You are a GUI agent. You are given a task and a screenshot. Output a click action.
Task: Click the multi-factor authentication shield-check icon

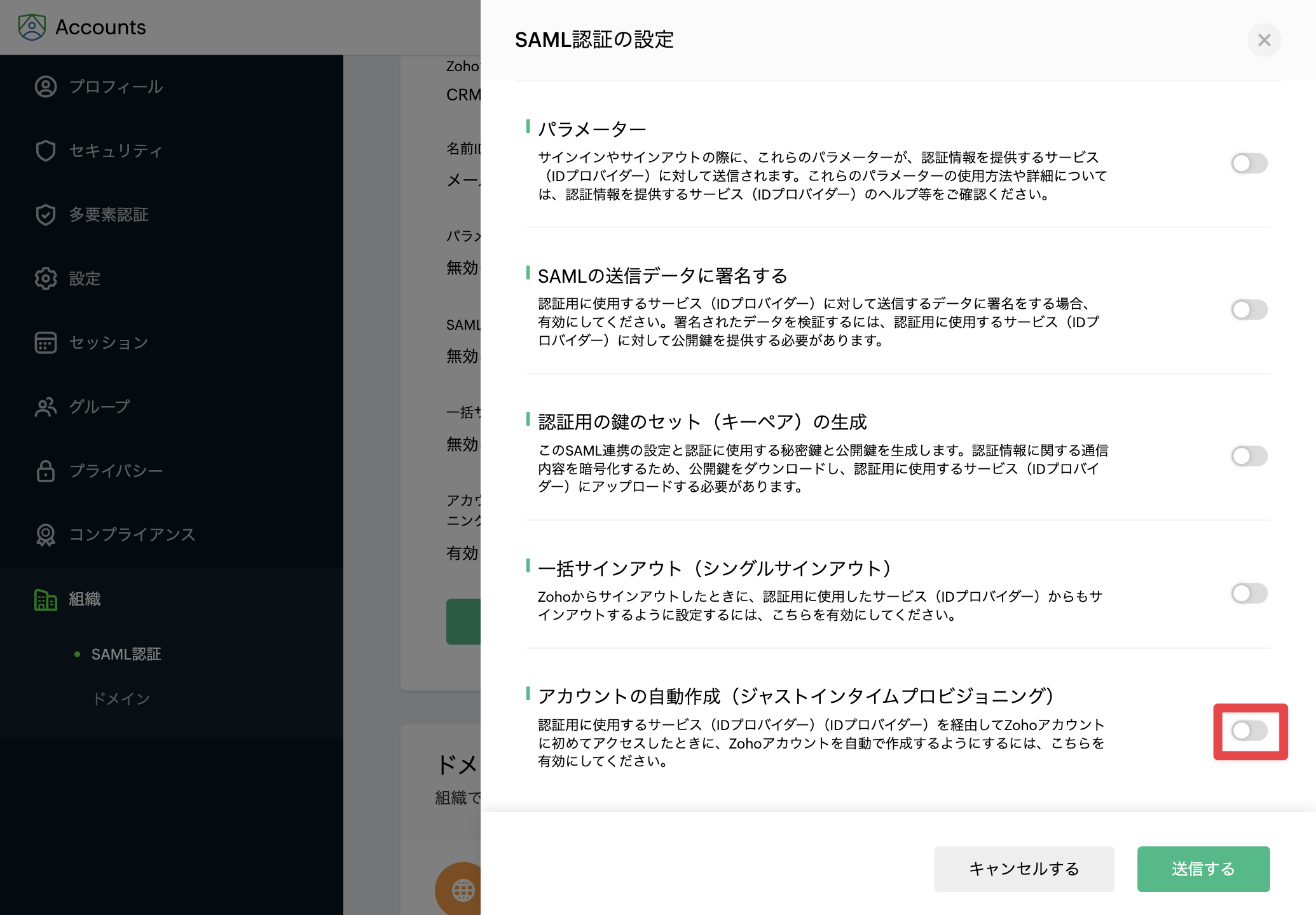pos(46,215)
